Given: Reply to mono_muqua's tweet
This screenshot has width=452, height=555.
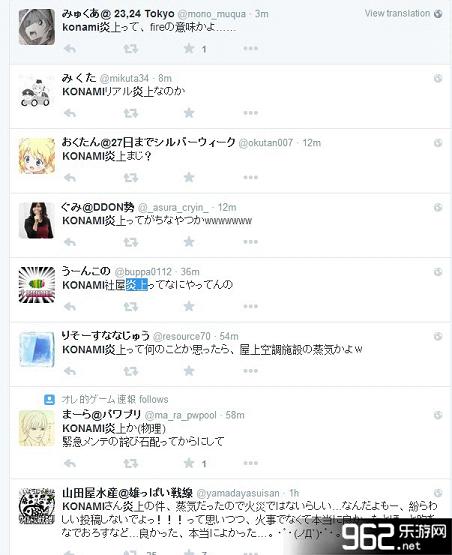Looking at the screenshot, I should pyautogui.click(x=70, y=49).
